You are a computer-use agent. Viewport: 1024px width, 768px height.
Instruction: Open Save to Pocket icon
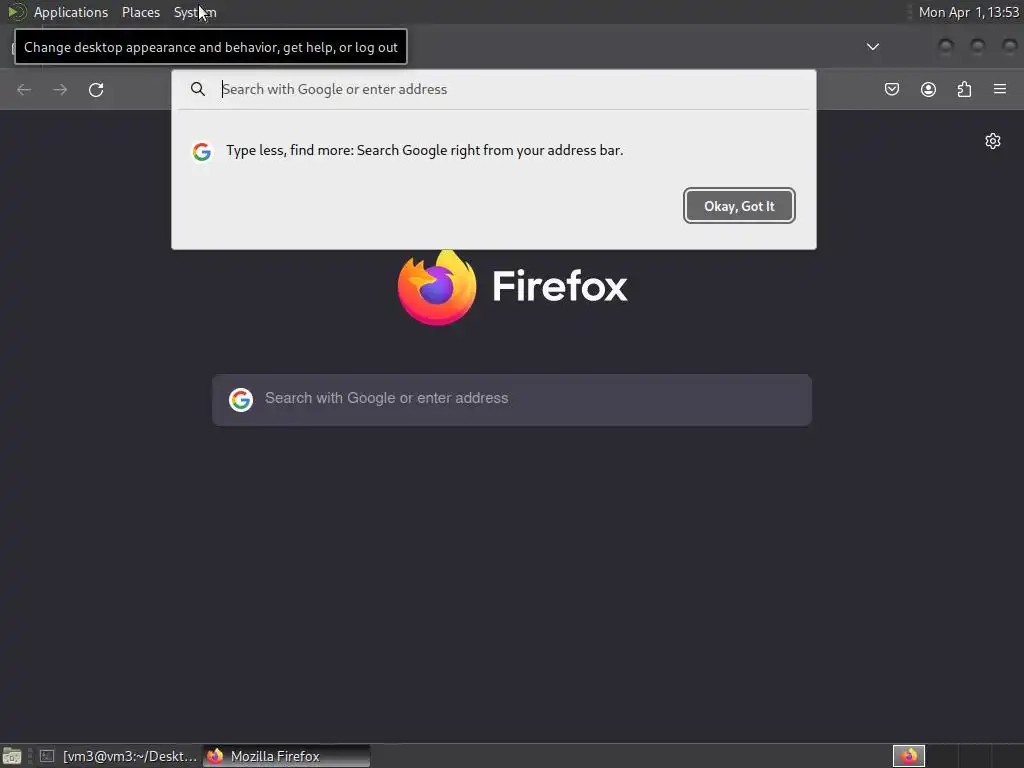pyautogui.click(x=891, y=89)
